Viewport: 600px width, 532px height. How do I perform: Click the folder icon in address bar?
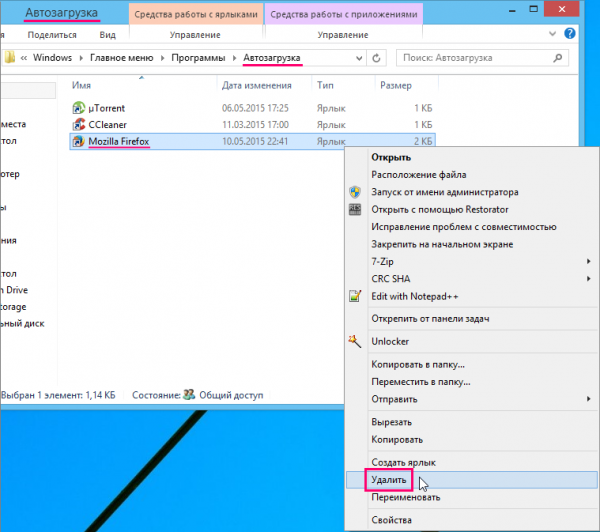click(x=9, y=58)
